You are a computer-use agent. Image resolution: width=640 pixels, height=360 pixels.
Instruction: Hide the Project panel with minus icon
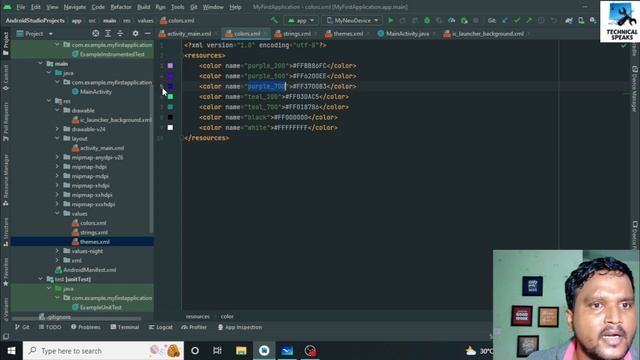[x=148, y=33]
